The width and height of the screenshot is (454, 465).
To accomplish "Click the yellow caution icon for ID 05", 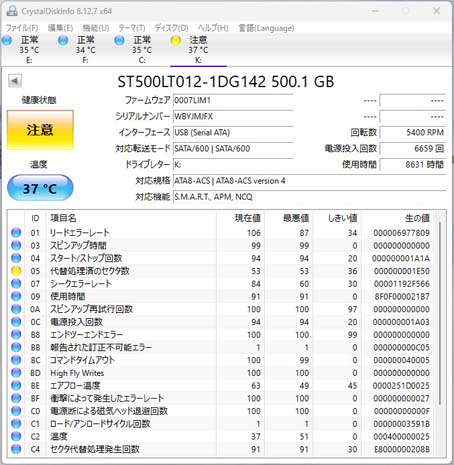I will coord(16,271).
